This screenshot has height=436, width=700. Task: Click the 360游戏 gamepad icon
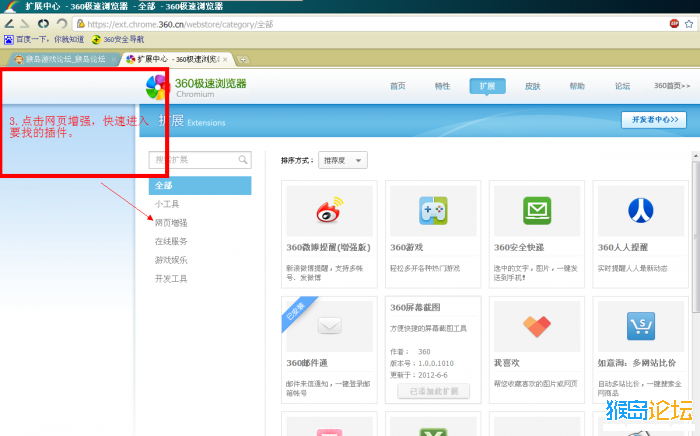(x=433, y=210)
